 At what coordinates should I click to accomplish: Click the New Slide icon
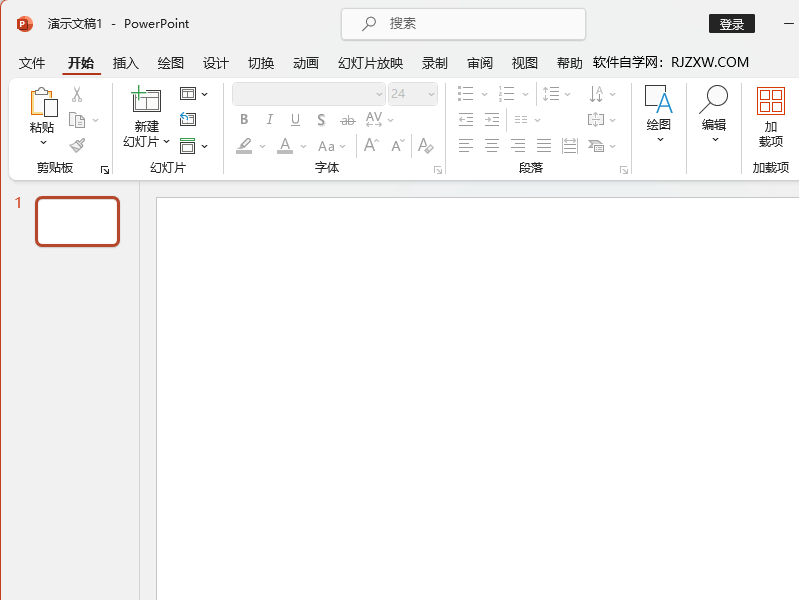tap(146, 99)
